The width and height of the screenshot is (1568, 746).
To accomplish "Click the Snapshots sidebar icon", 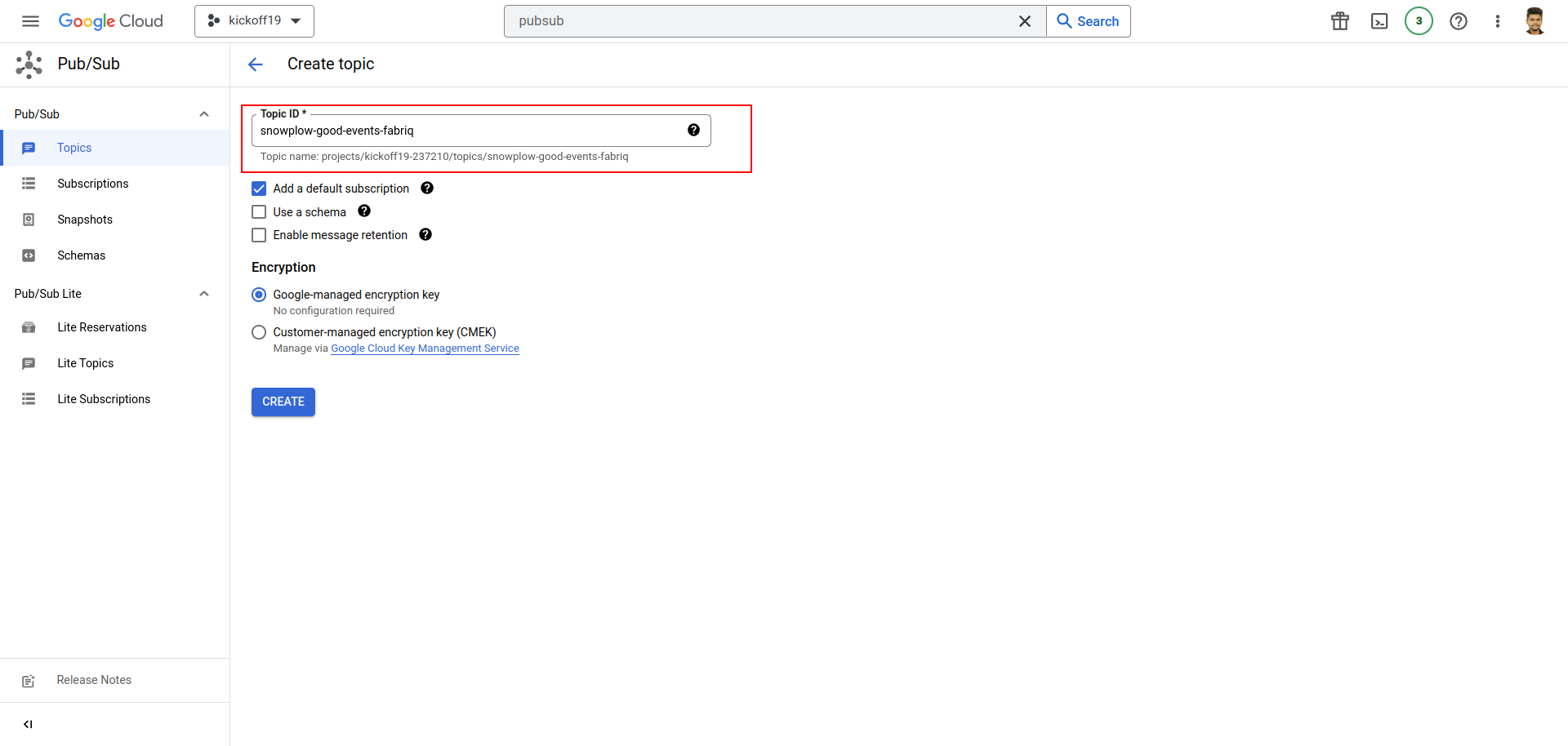I will (29, 220).
